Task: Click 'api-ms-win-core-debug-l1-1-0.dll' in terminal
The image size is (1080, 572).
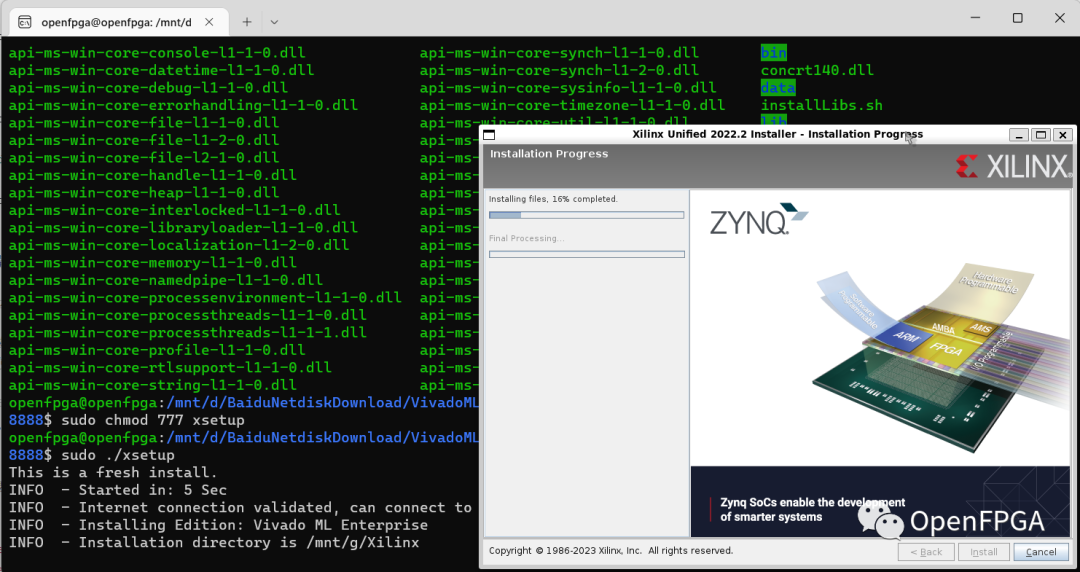Action: pos(148,88)
